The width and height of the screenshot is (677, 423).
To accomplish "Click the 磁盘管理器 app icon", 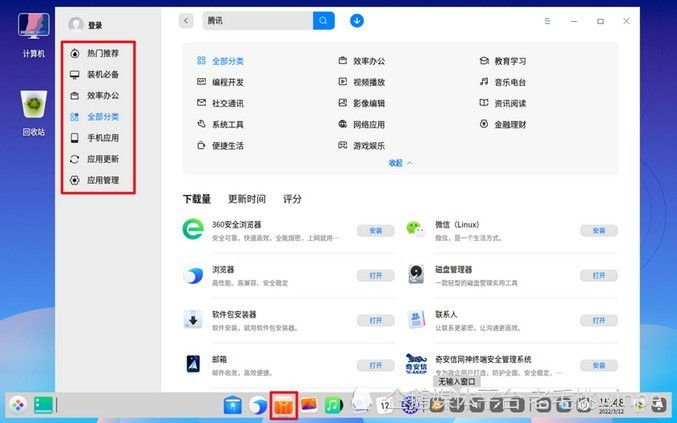I will 416,274.
